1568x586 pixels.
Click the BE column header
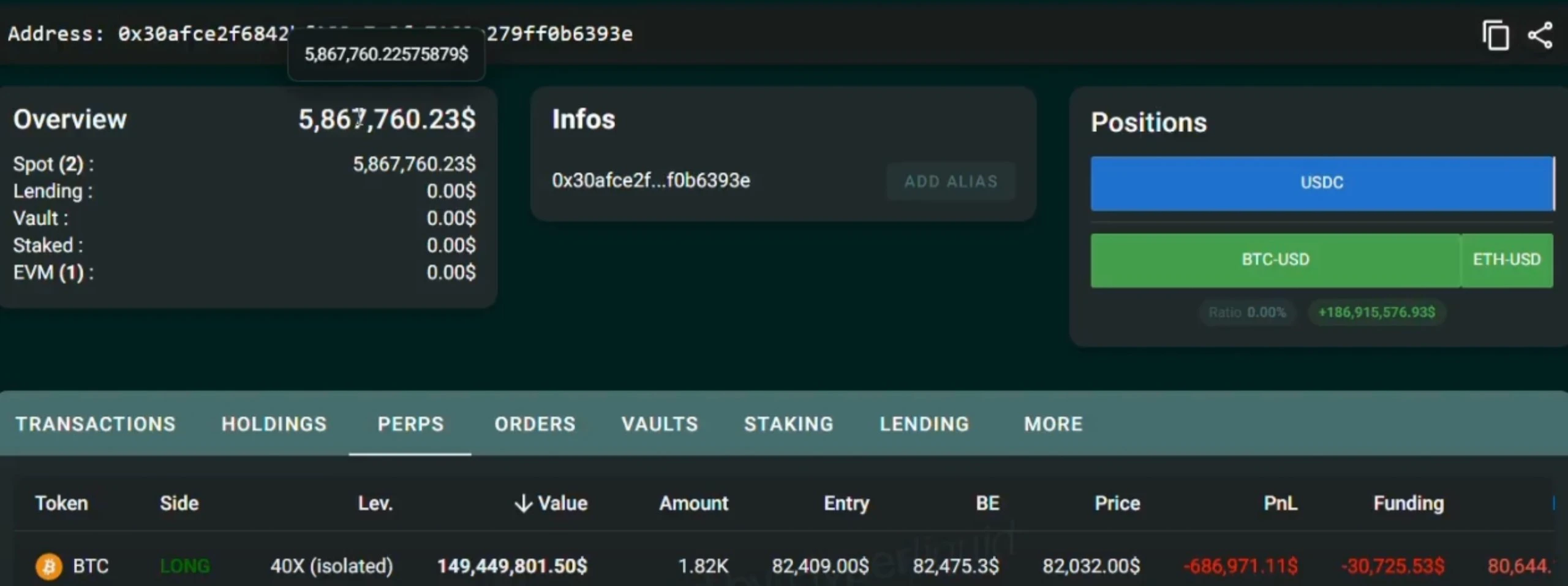click(x=987, y=503)
